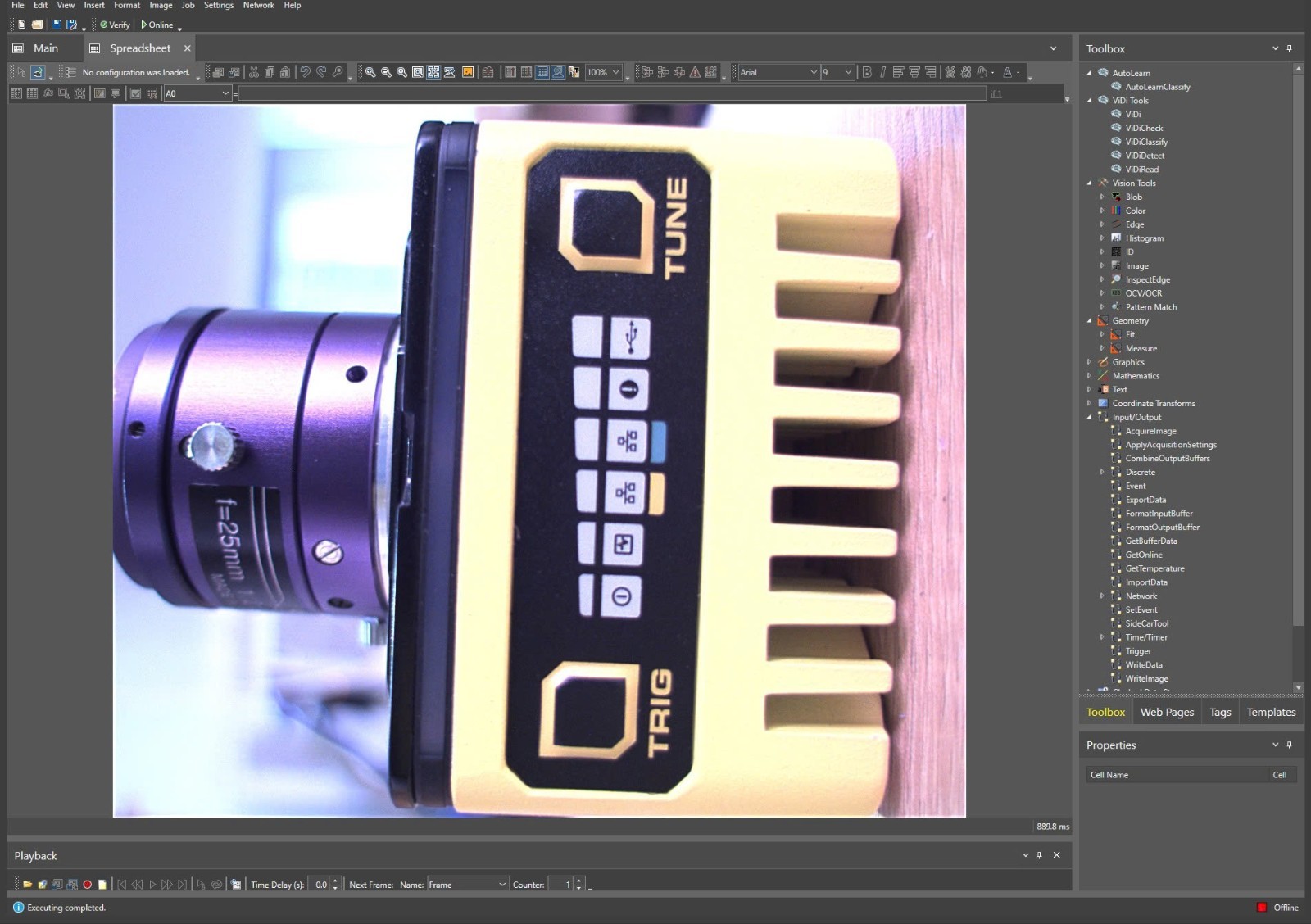Image resolution: width=1311 pixels, height=924 pixels.
Task: Pin the Properties panel
Action: 1290,745
